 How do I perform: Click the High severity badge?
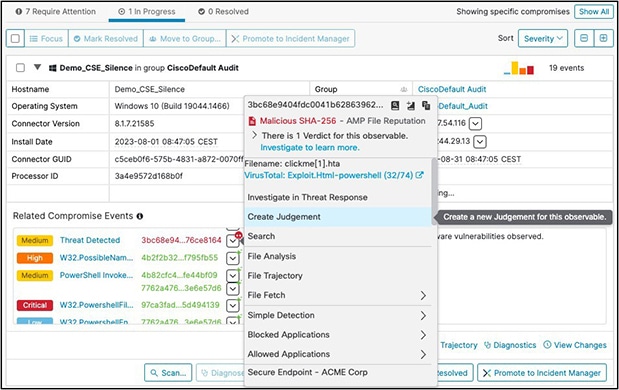coord(35,258)
